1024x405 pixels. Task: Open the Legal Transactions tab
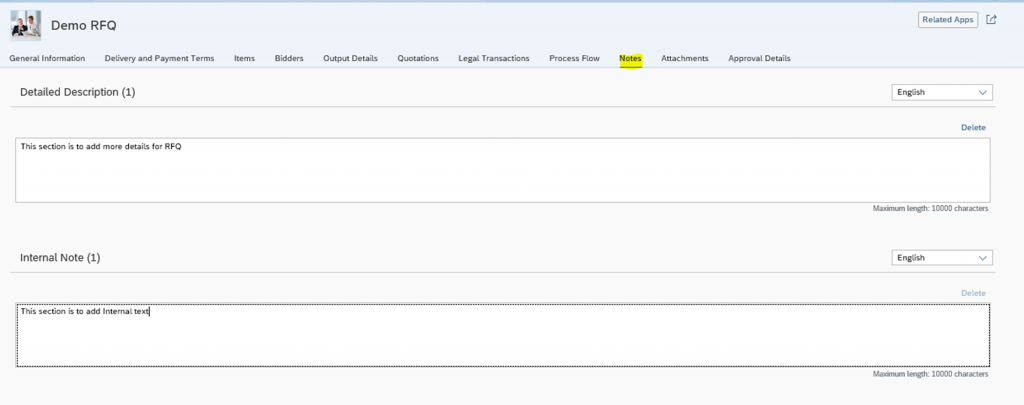pos(494,58)
